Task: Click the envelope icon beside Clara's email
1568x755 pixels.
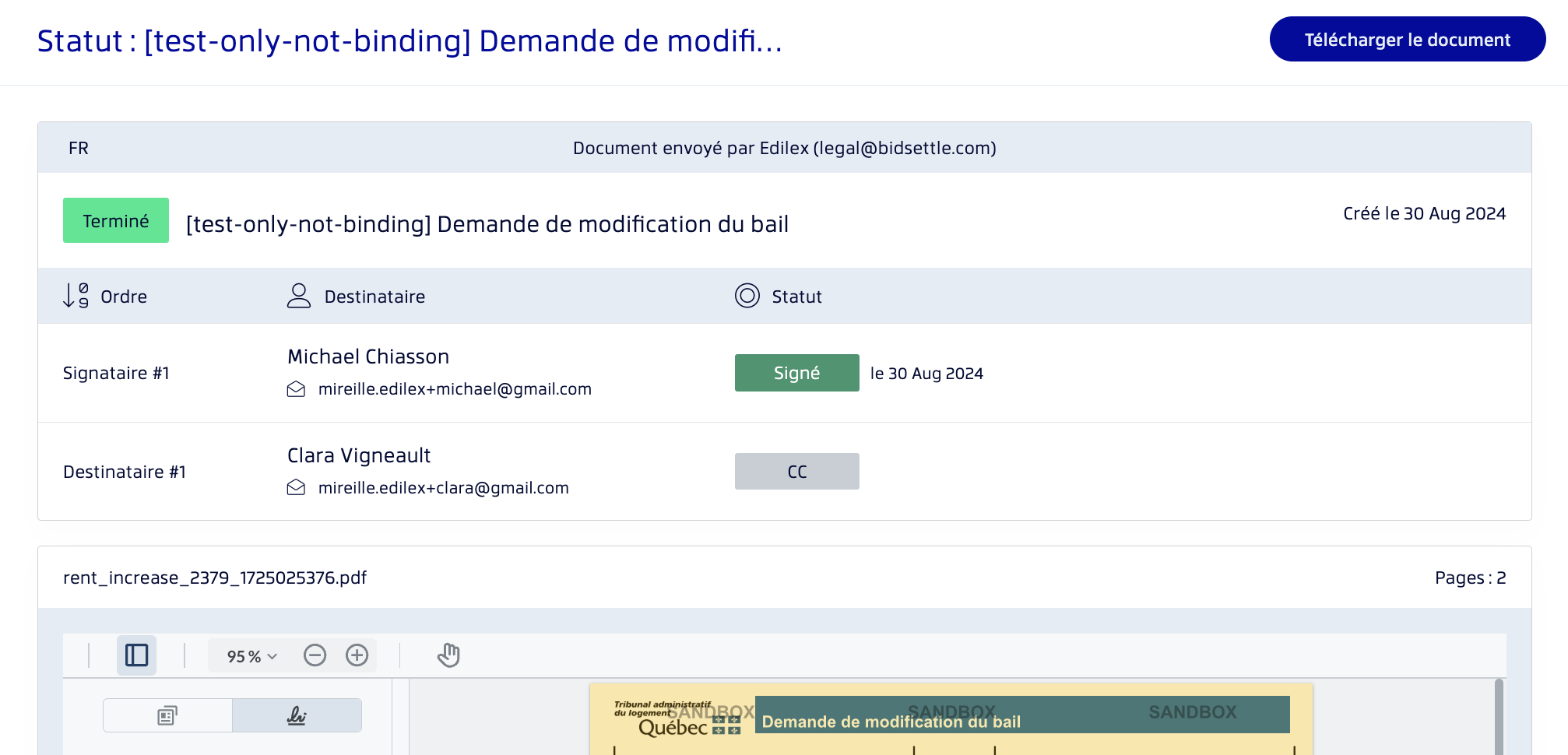Action: tap(296, 488)
